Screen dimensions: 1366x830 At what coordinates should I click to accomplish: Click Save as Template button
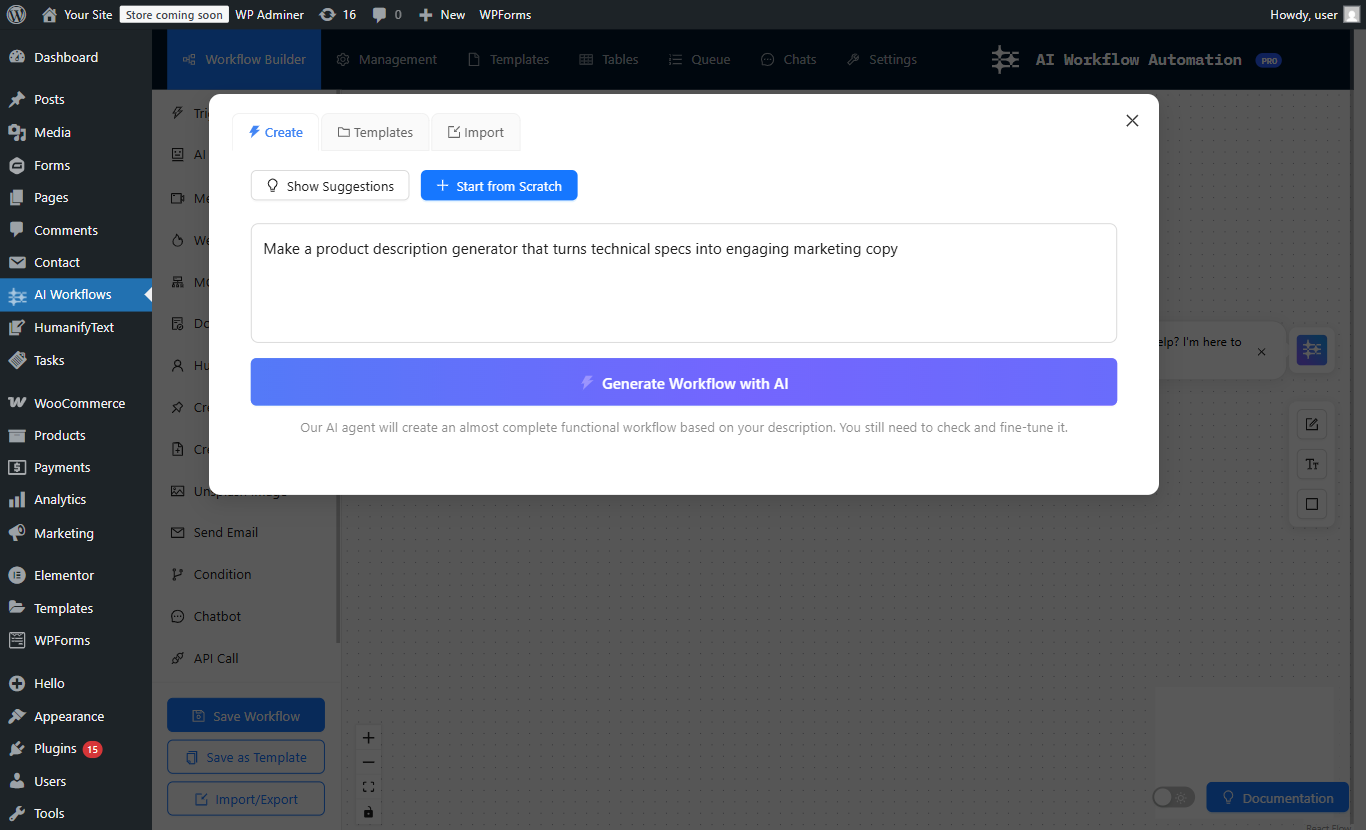[x=246, y=757]
